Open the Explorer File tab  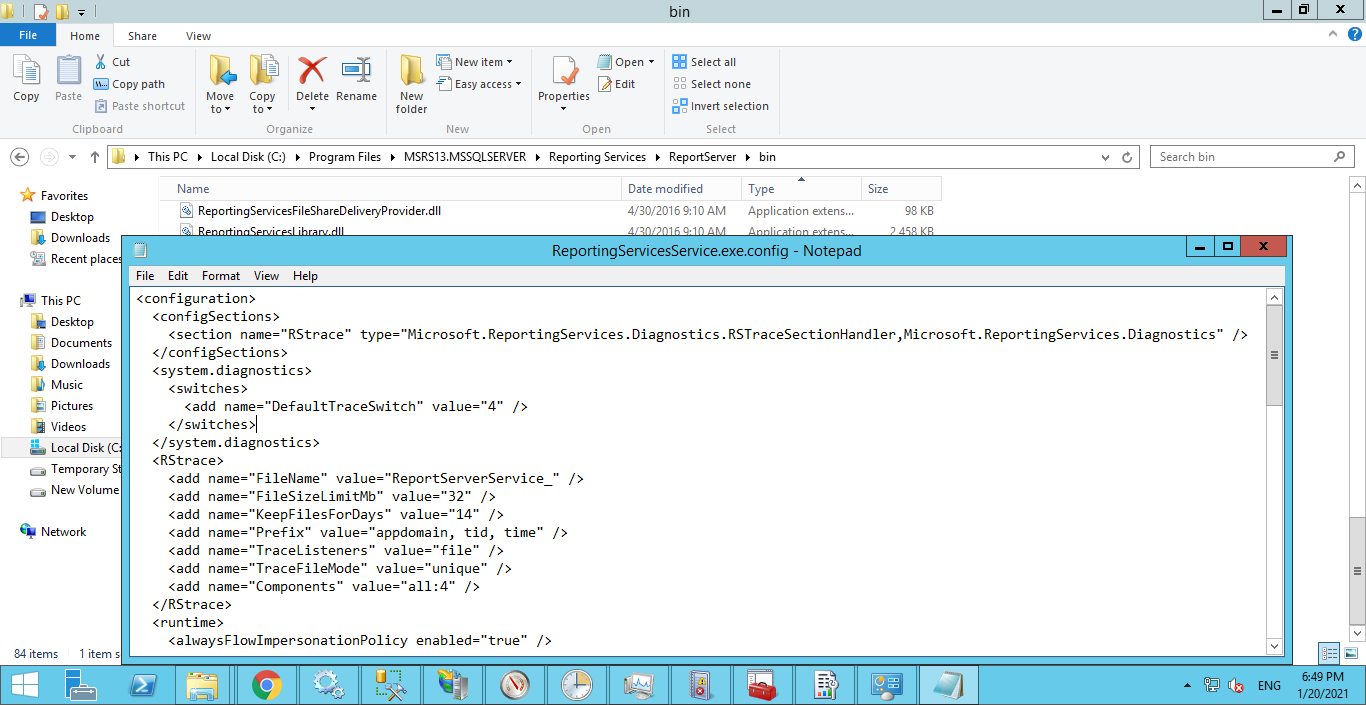[28, 35]
